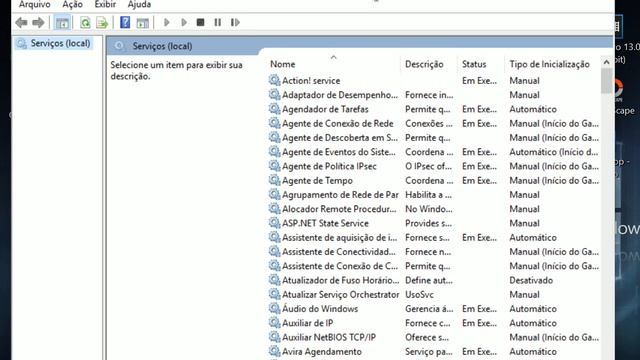
Task: Select the Atualizador de Fuso Horário service
Action: point(340,280)
